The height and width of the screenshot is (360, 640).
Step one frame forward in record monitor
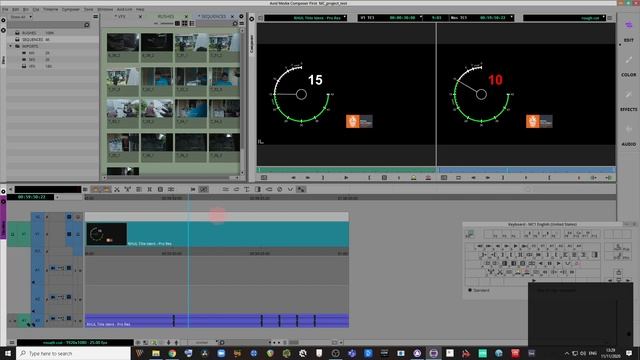click(x=487, y=178)
